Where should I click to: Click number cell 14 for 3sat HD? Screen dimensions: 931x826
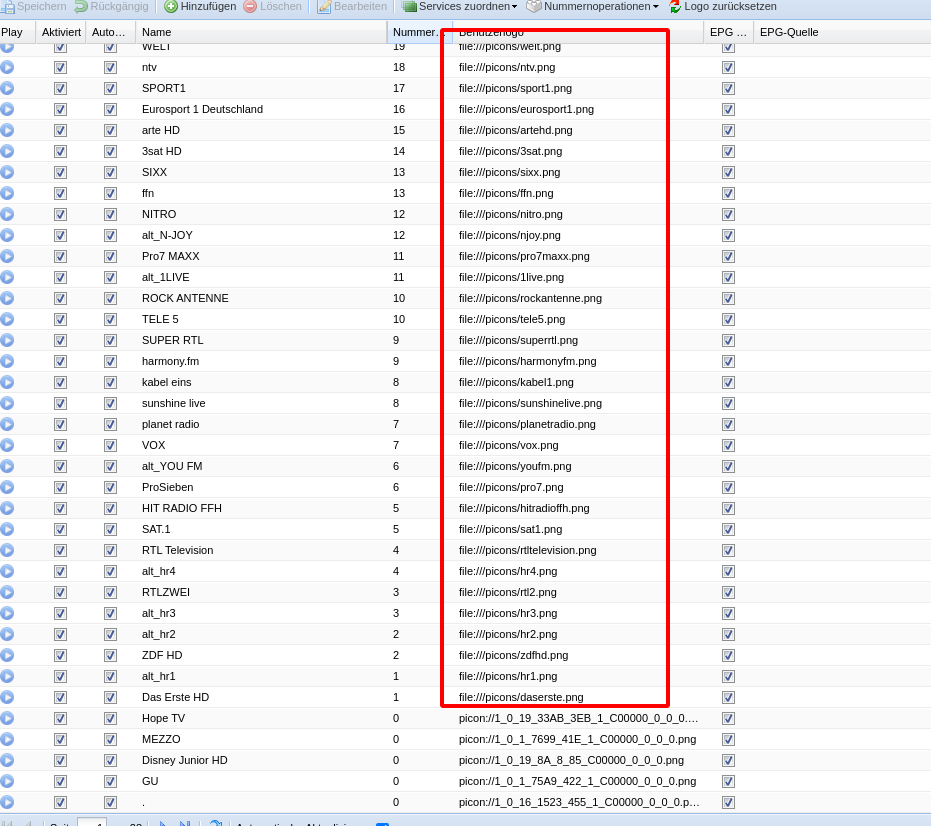click(x=399, y=151)
